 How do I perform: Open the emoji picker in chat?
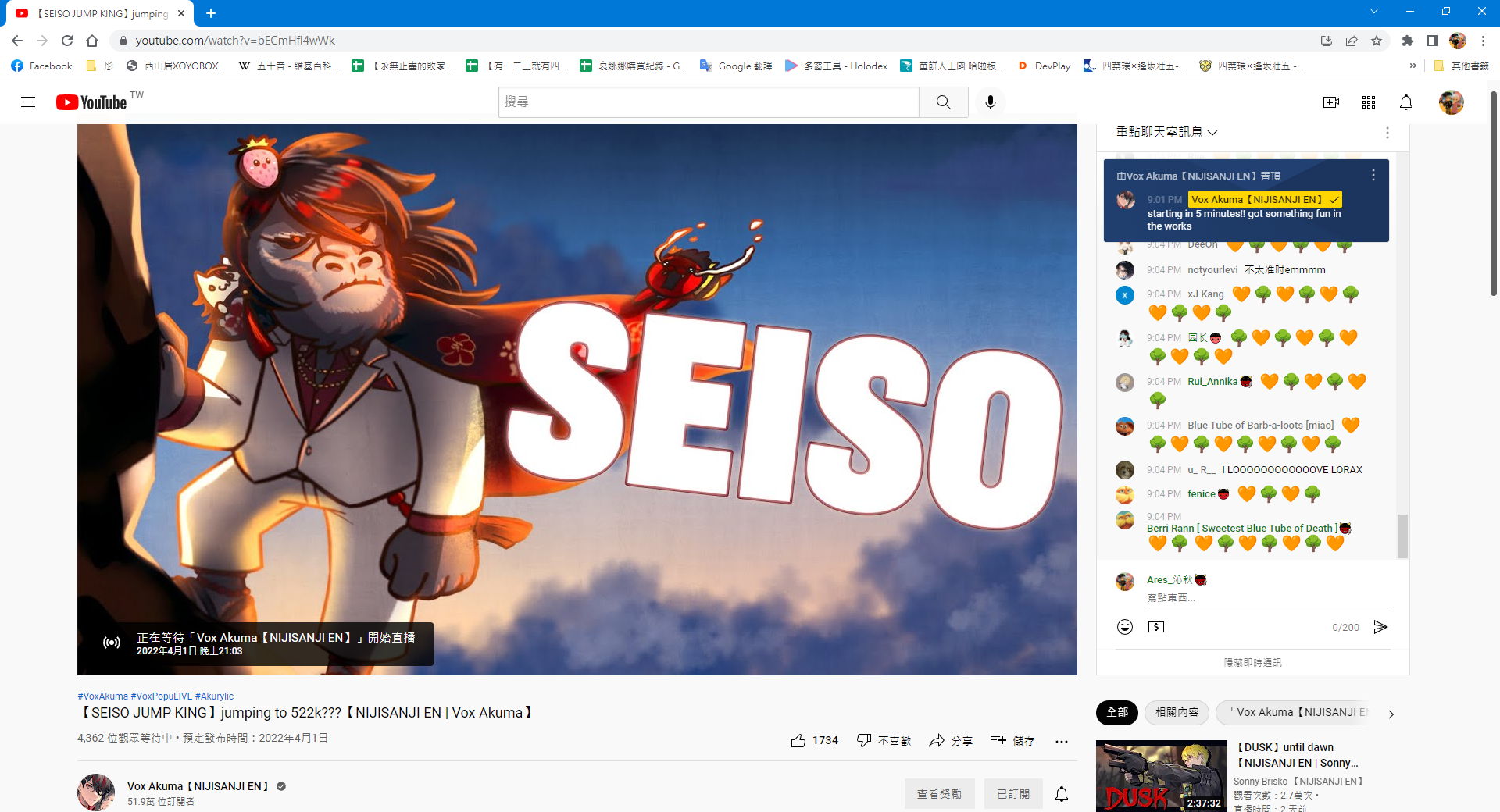(x=1125, y=627)
